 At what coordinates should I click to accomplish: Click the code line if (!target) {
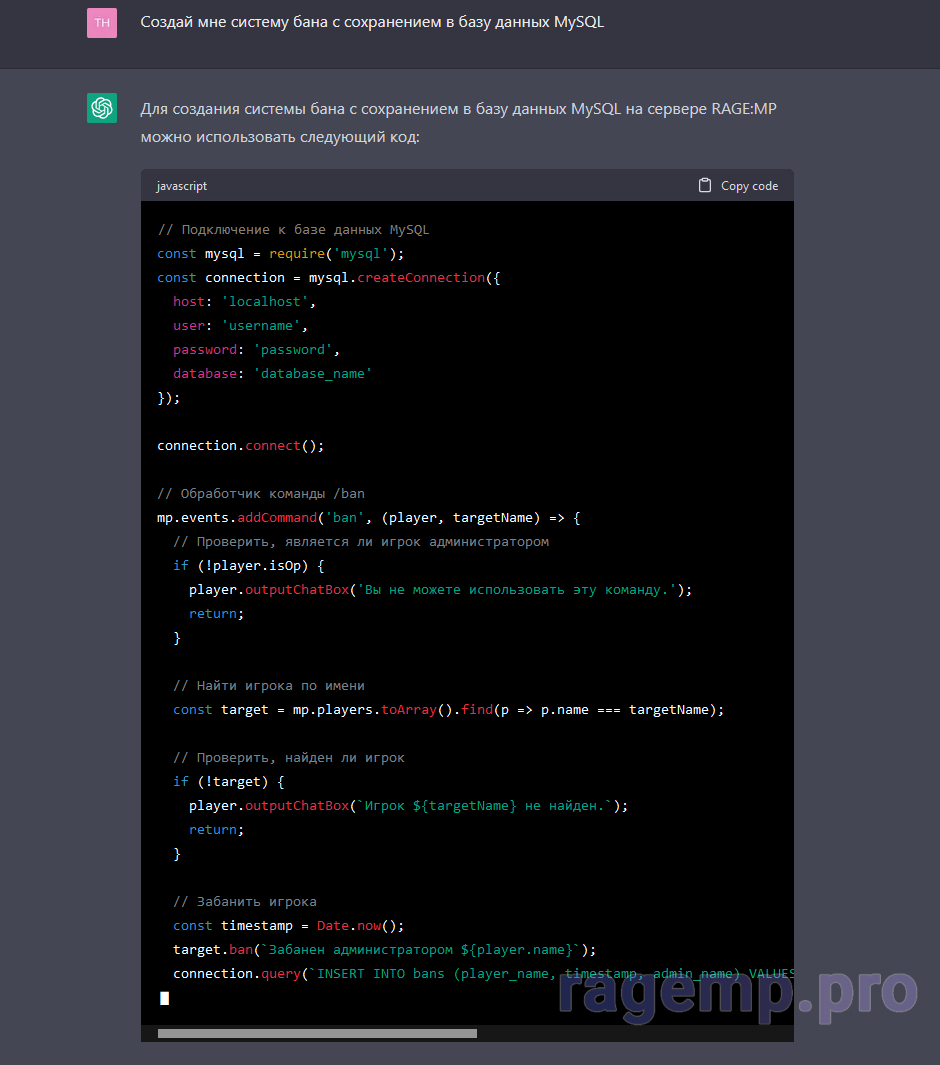[229, 782]
